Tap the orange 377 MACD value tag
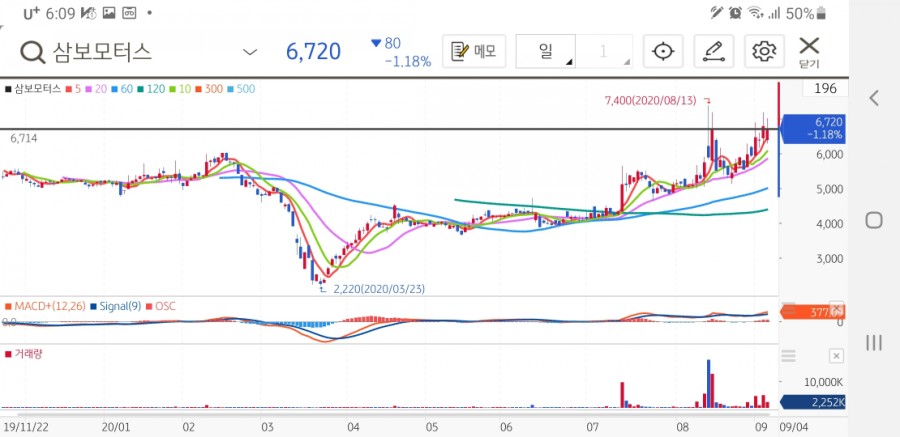The width and height of the screenshot is (900, 437). pyautogui.click(x=812, y=312)
